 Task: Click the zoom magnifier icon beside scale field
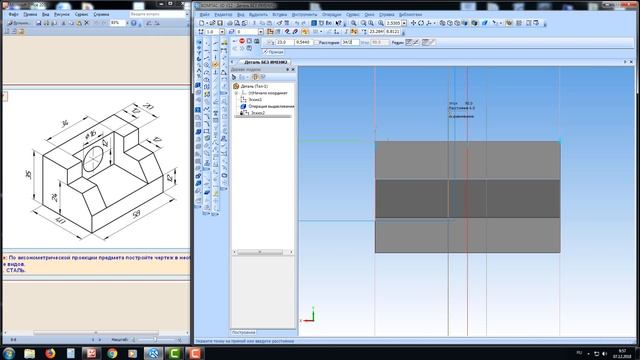[x=381, y=23]
